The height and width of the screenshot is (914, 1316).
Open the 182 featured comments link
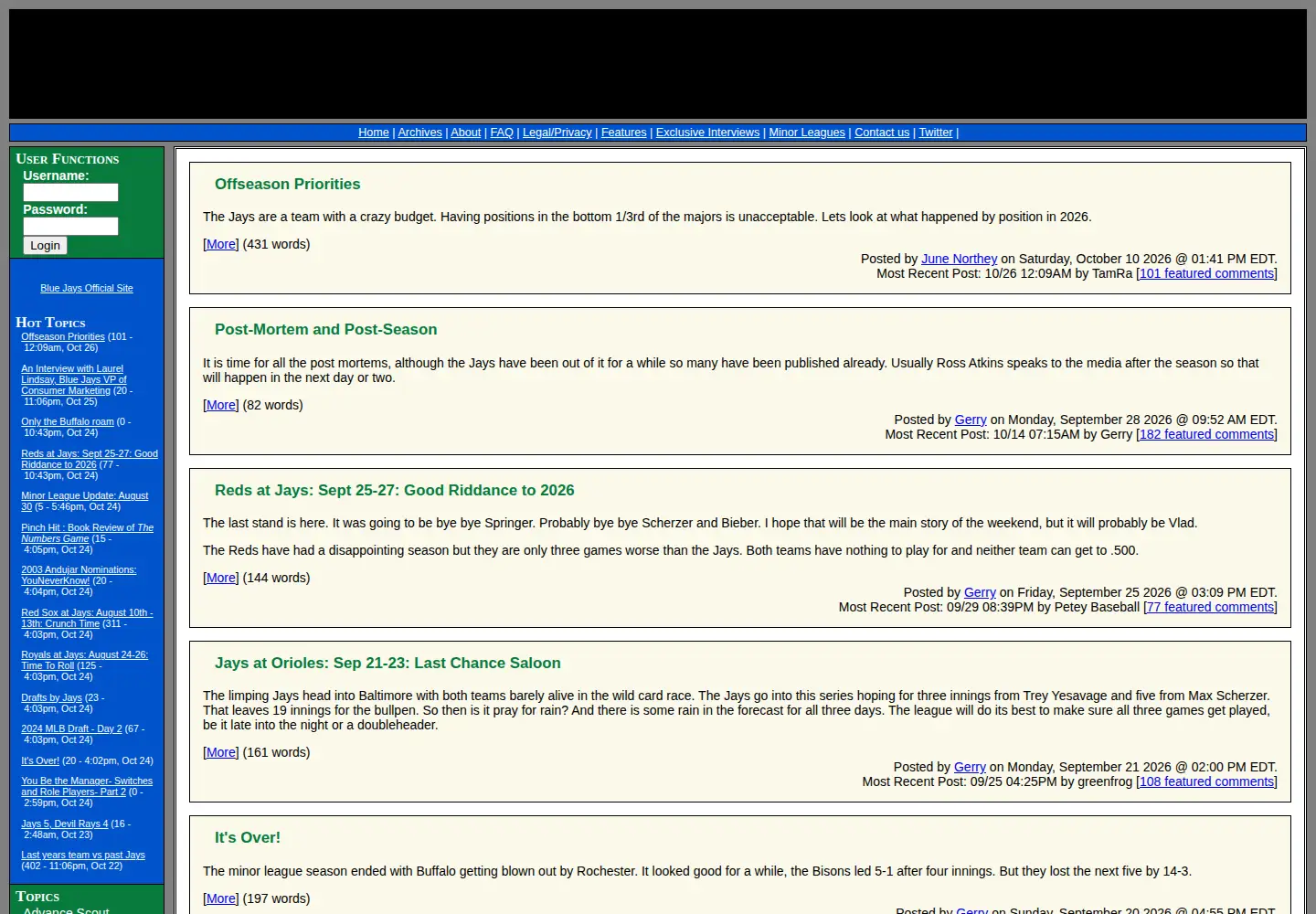click(x=1206, y=434)
